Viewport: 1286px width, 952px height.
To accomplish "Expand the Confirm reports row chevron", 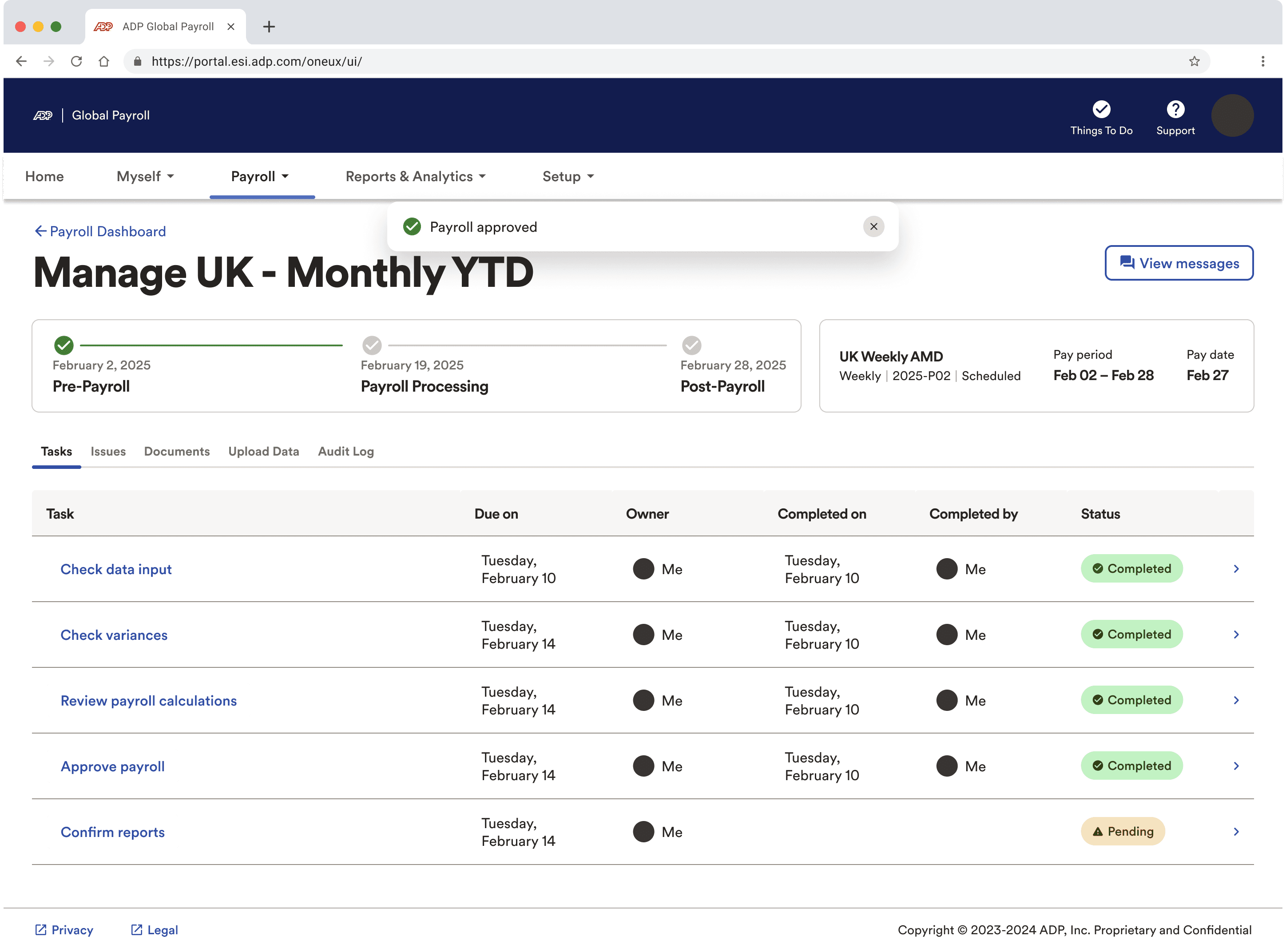I will 1236,832.
